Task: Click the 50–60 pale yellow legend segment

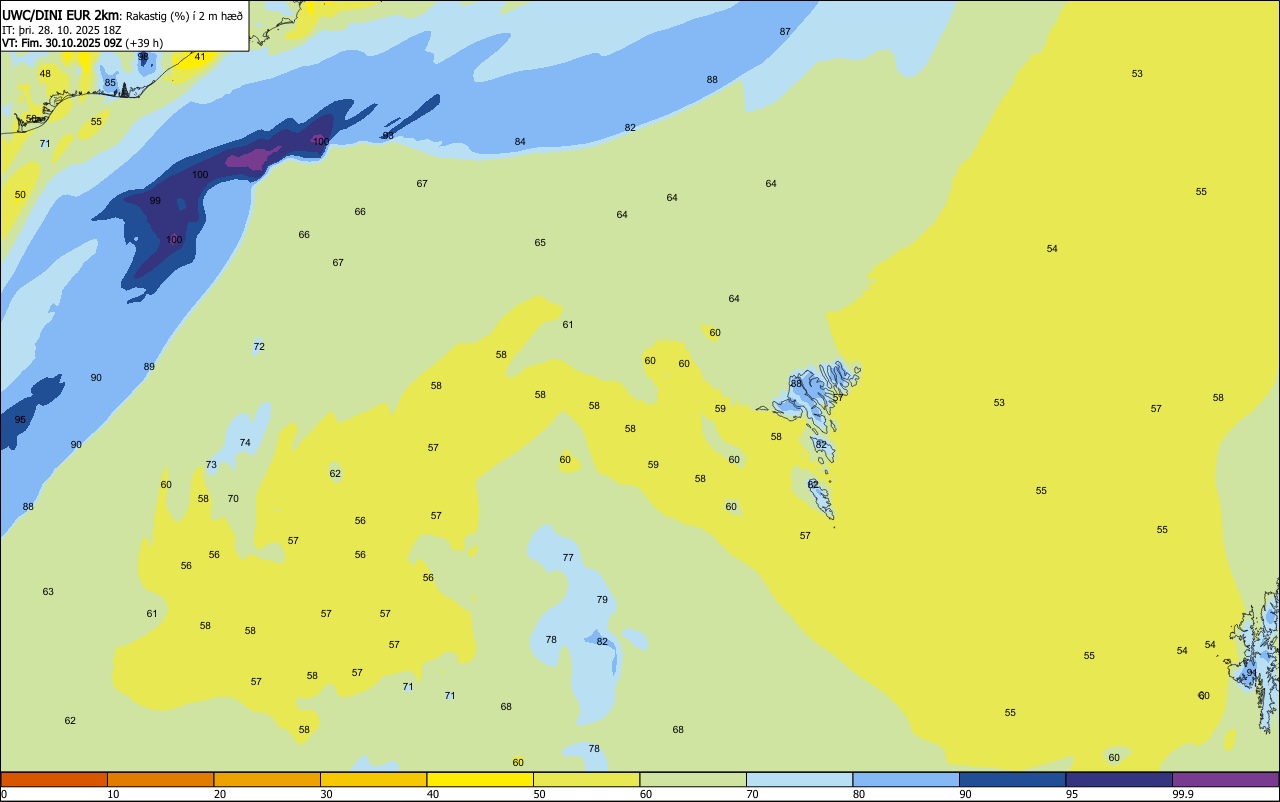Action: 586,779
